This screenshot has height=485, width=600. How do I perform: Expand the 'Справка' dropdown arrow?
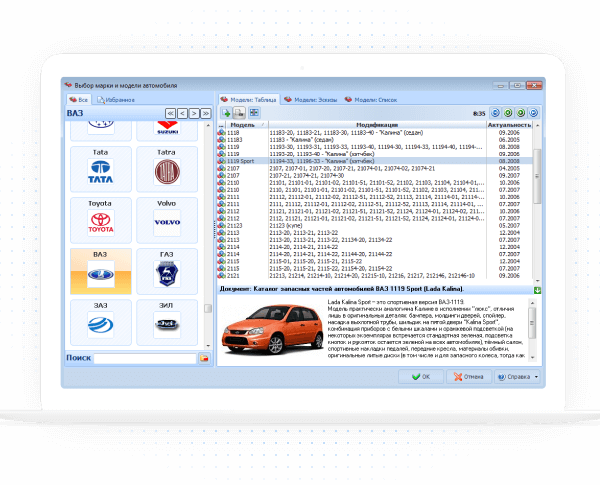click(536, 377)
